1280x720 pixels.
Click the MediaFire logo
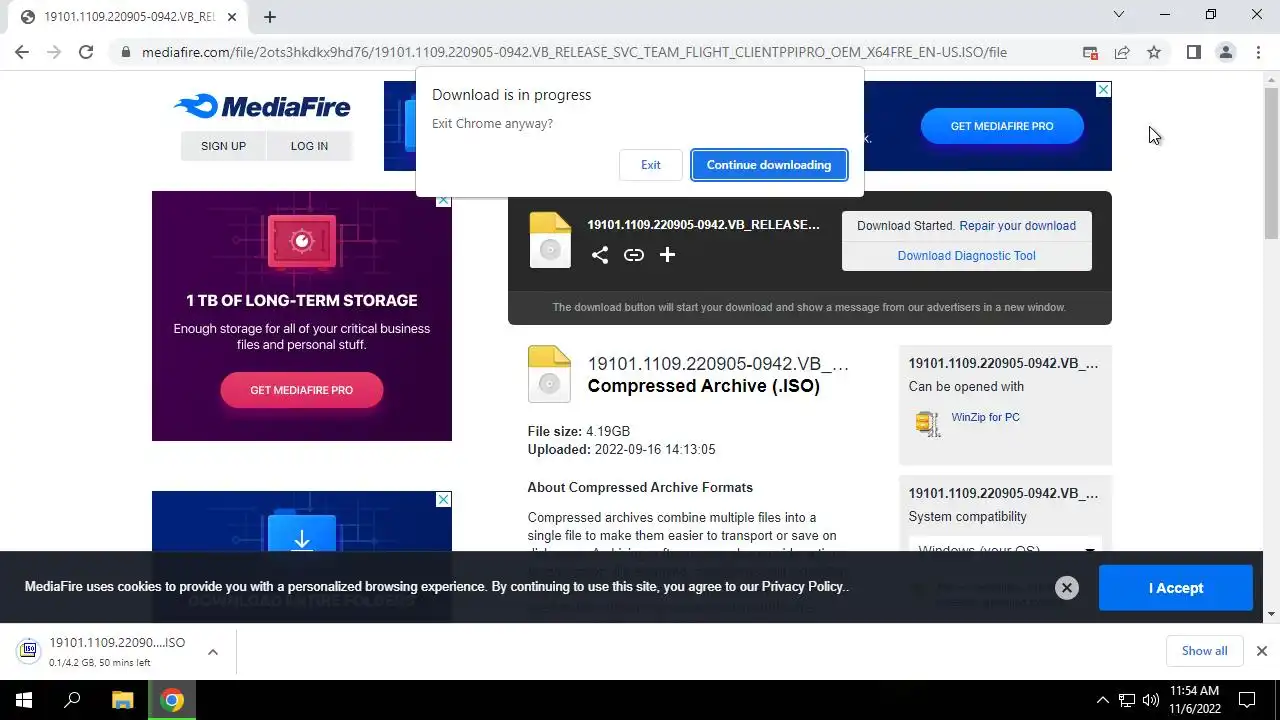pos(262,106)
